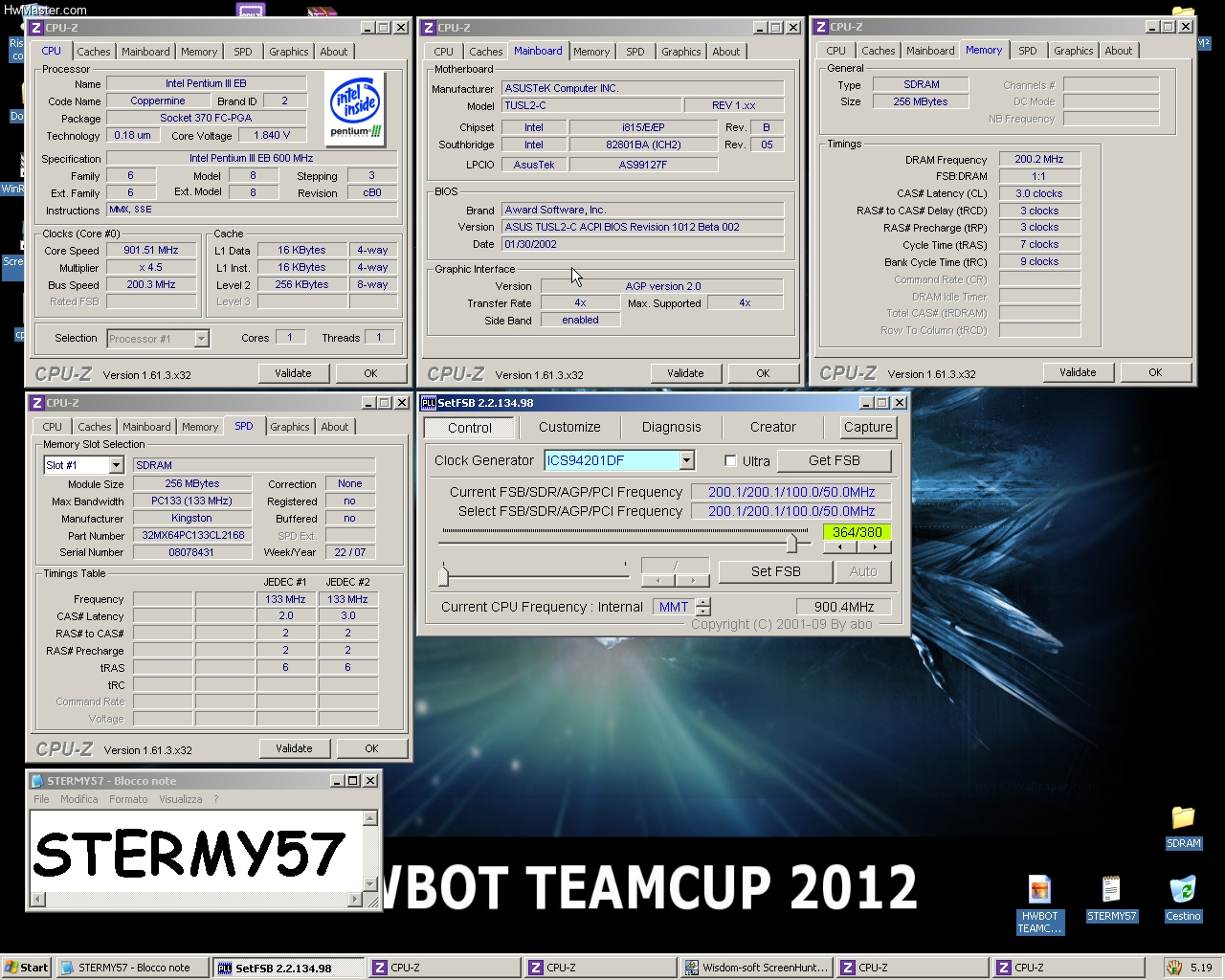
Task: Click the notepad icon in STERMY57 title bar
Action: pyautogui.click(x=37, y=781)
